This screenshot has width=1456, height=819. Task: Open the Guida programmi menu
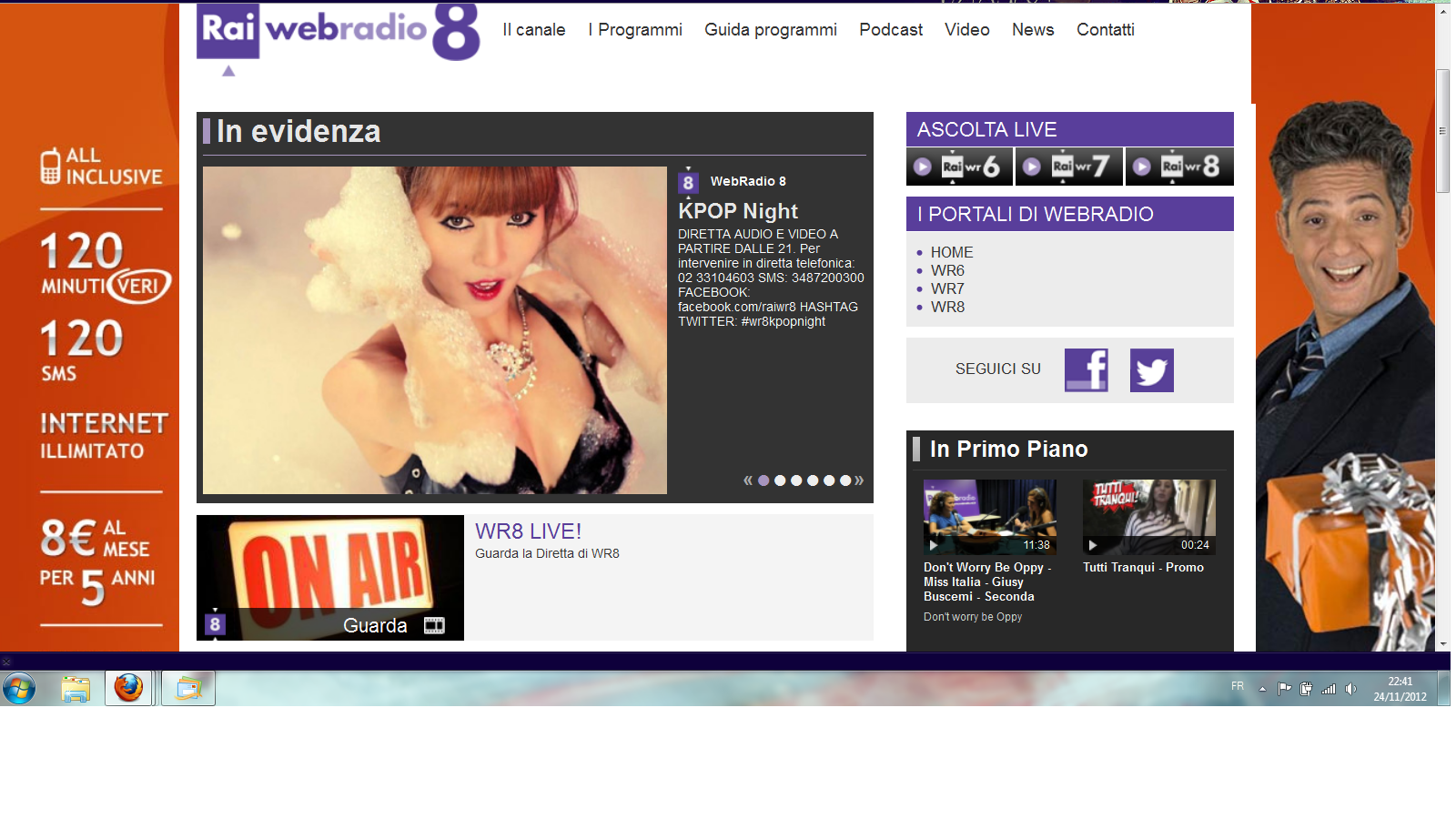[x=770, y=30]
